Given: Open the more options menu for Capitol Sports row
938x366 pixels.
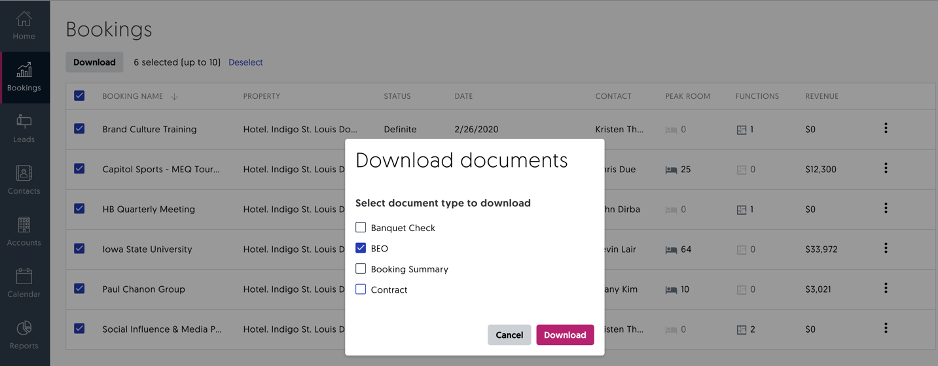Looking at the screenshot, I should pos(885,168).
